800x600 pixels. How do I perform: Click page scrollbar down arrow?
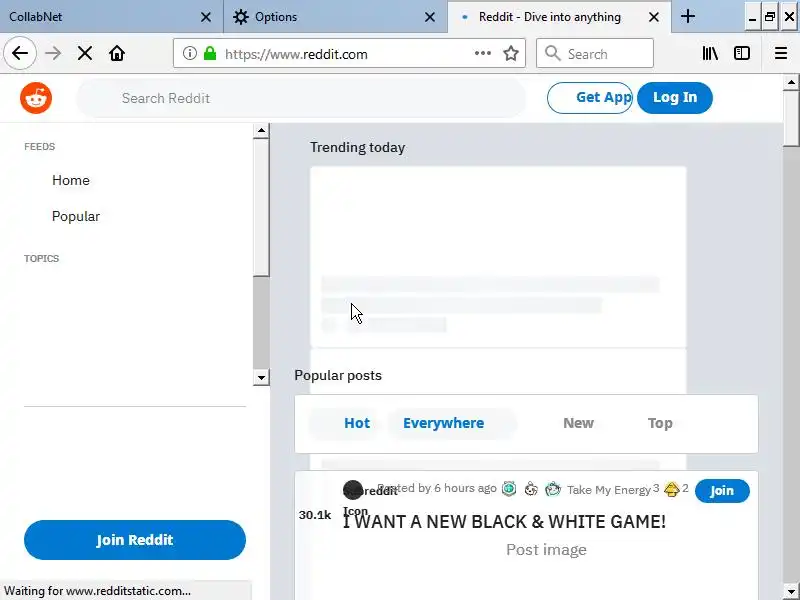791,592
